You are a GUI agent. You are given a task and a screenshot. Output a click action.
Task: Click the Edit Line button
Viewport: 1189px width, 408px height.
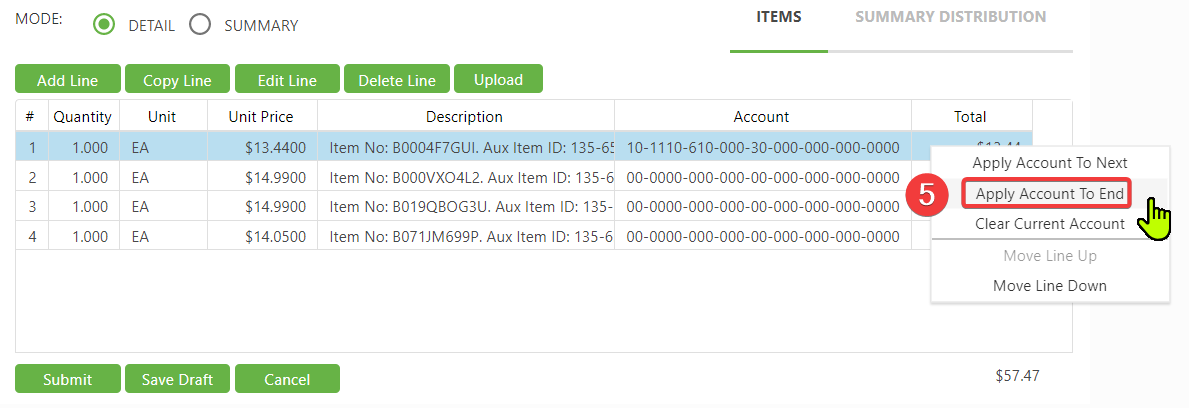(287, 80)
